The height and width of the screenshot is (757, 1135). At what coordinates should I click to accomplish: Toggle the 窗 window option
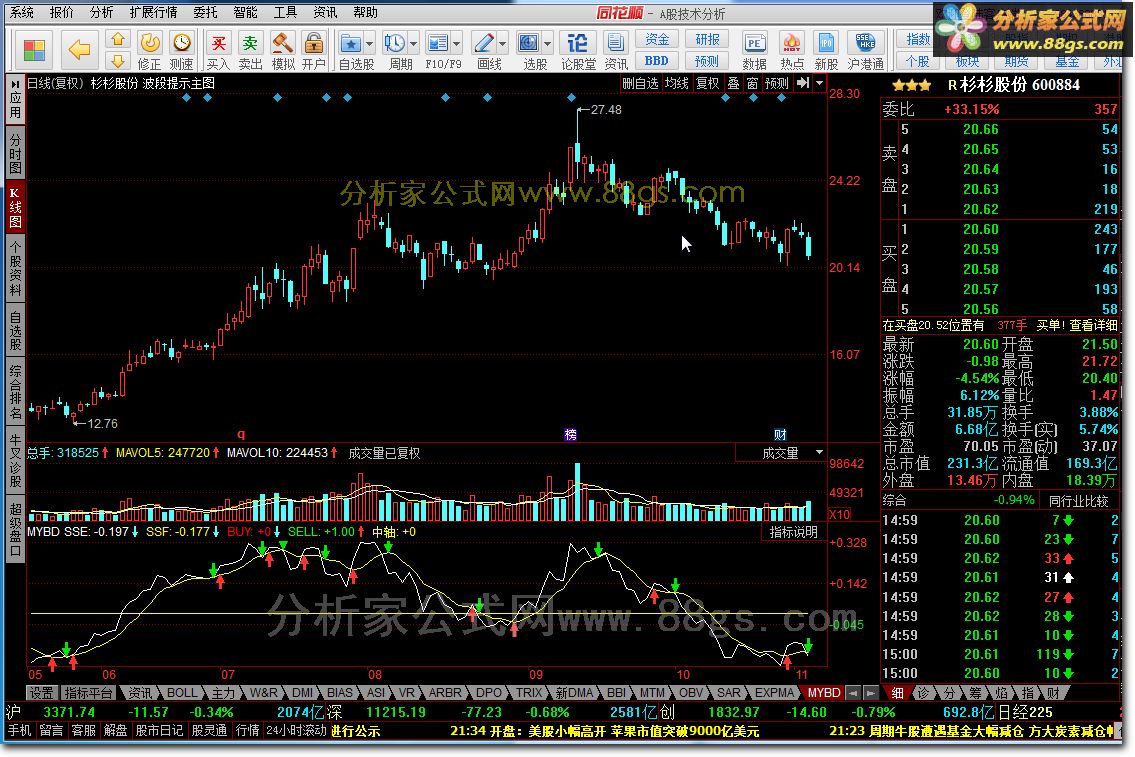point(752,83)
